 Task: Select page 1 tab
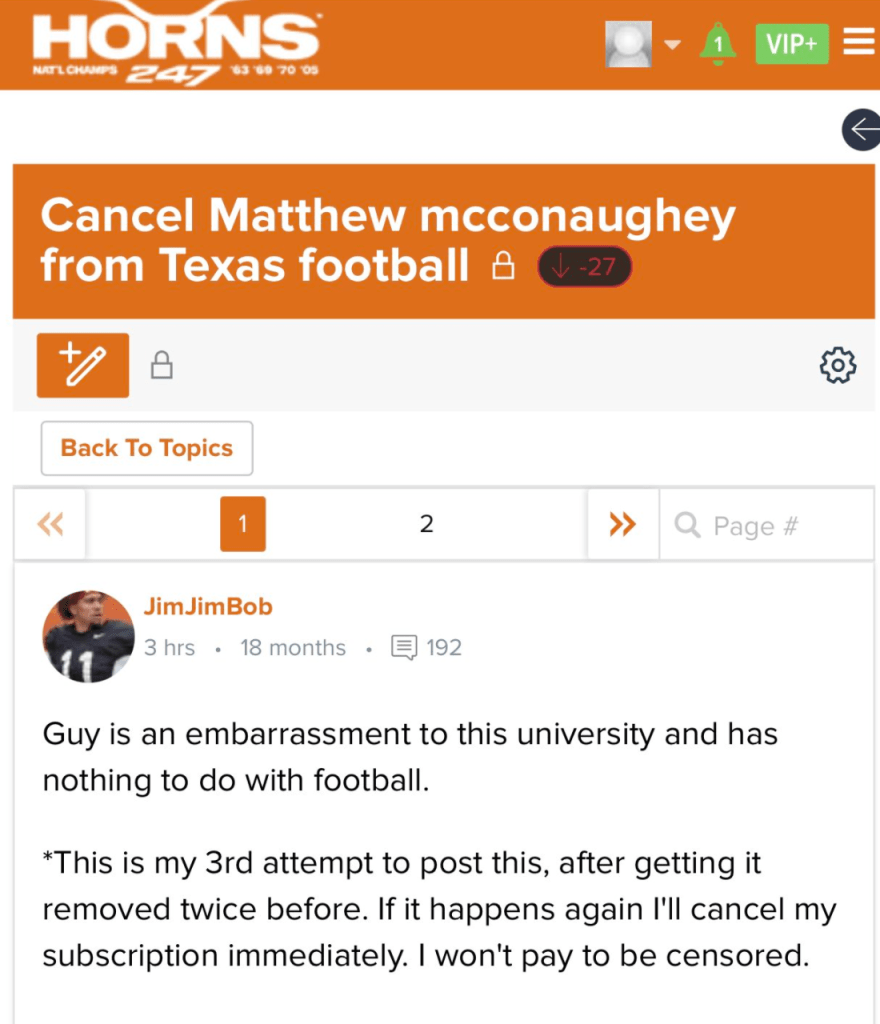[x=243, y=524]
